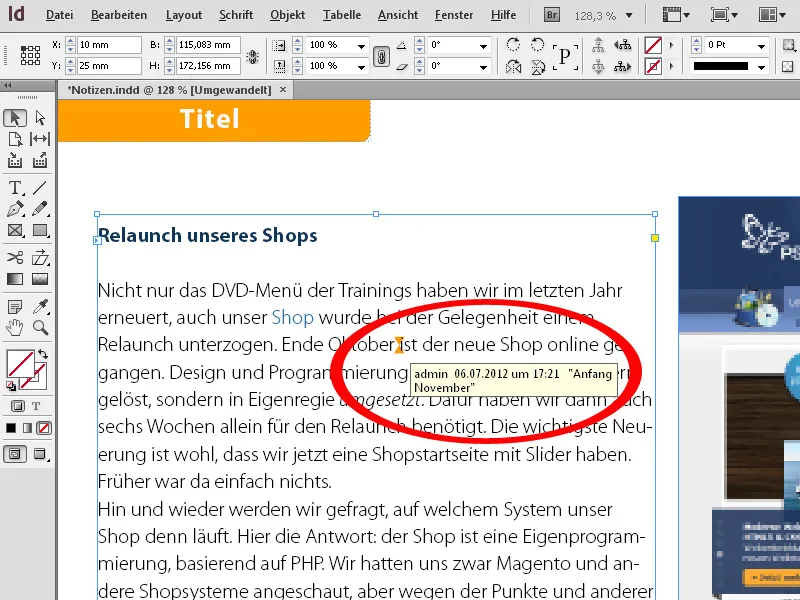Switch to Preview view mode
This screenshot has width=800, height=600.
point(40,454)
